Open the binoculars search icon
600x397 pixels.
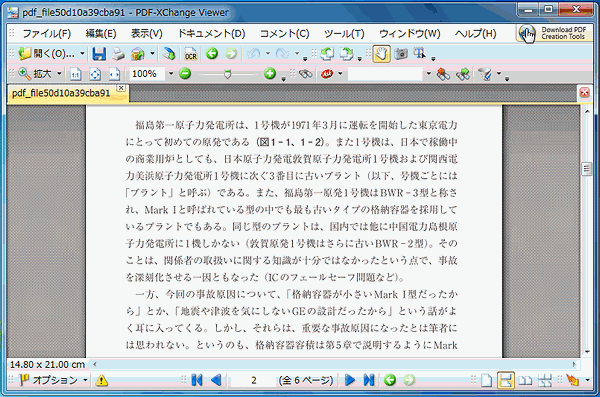[305, 74]
